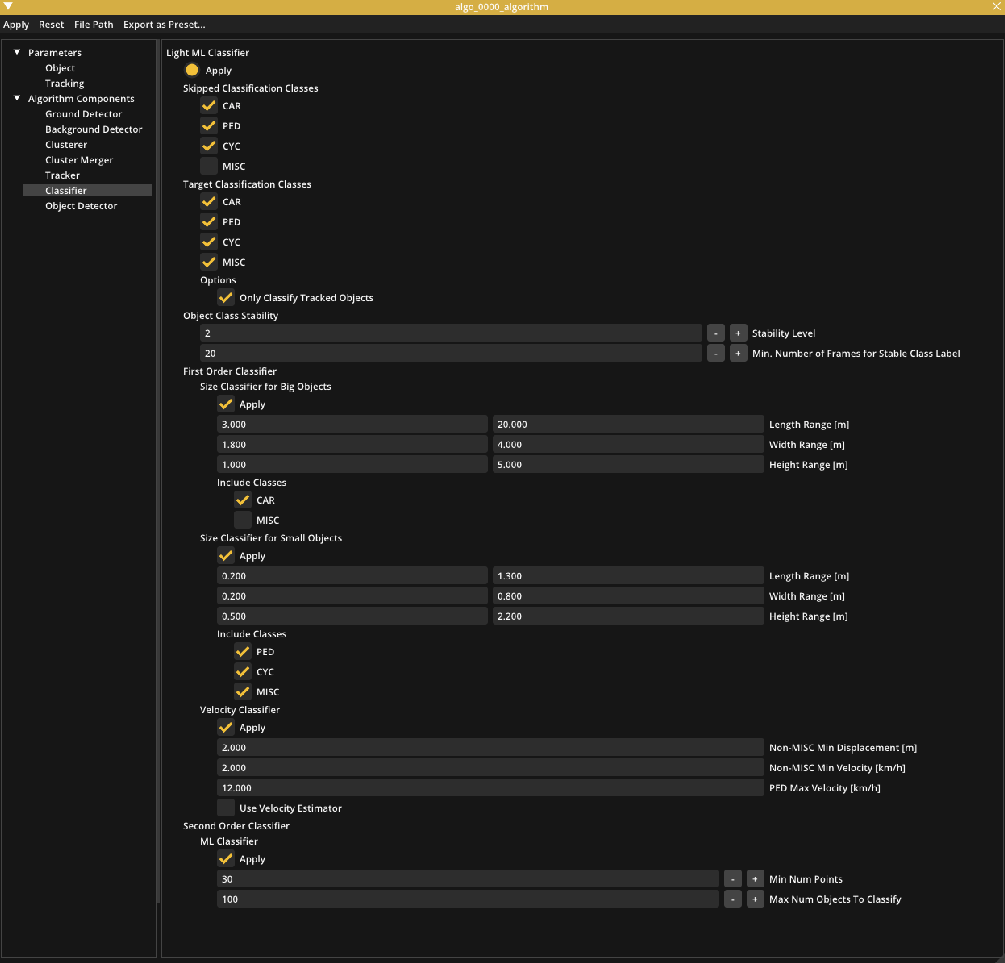Uncheck MISC in small objects Include Classes
The width and height of the screenshot is (1005, 963).
[243, 692]
